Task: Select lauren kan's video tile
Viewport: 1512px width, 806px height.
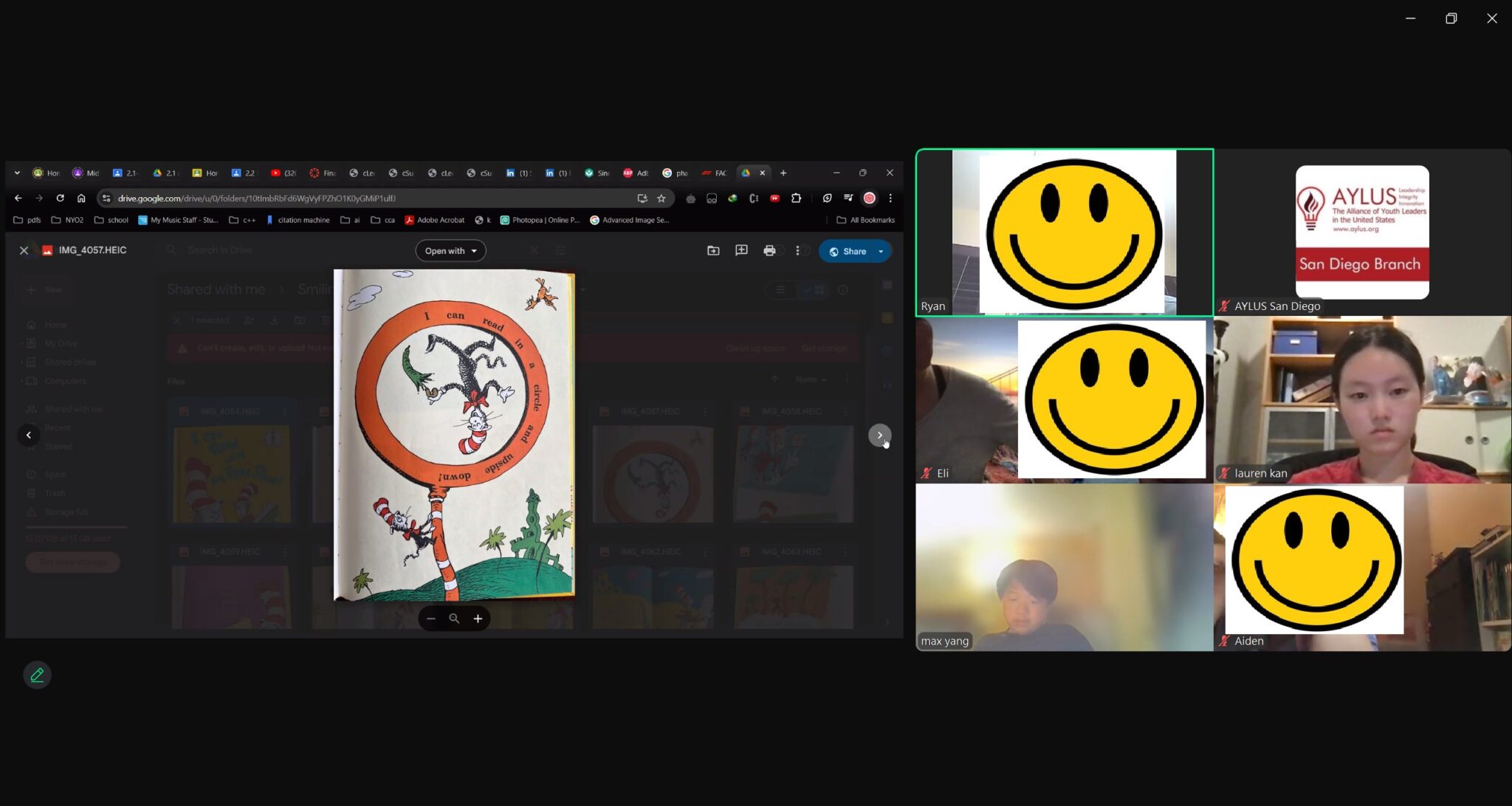Action: pos(1362,399)
